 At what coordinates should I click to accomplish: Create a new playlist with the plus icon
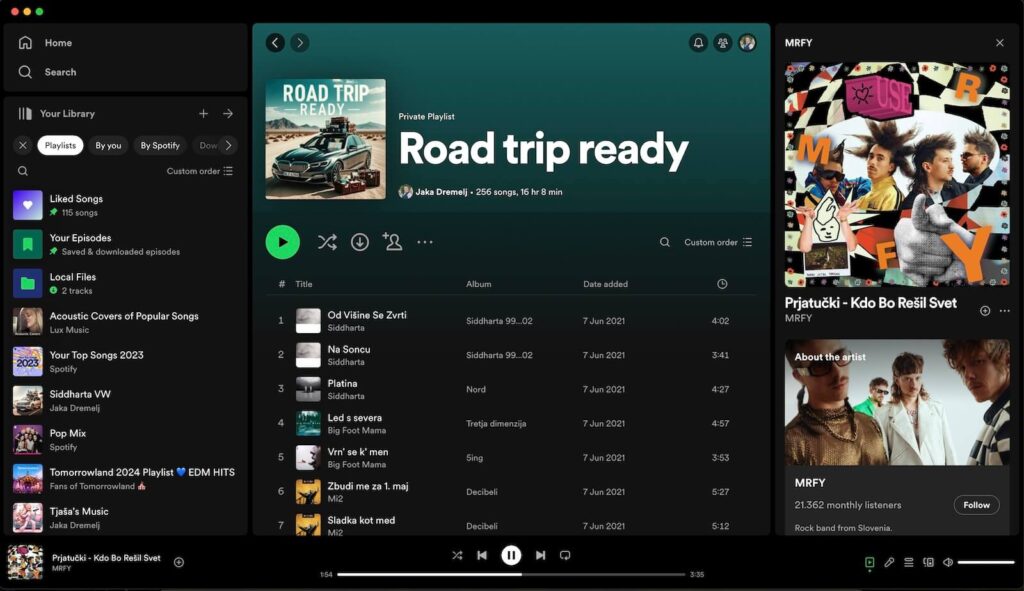click(x=203, y=114)
